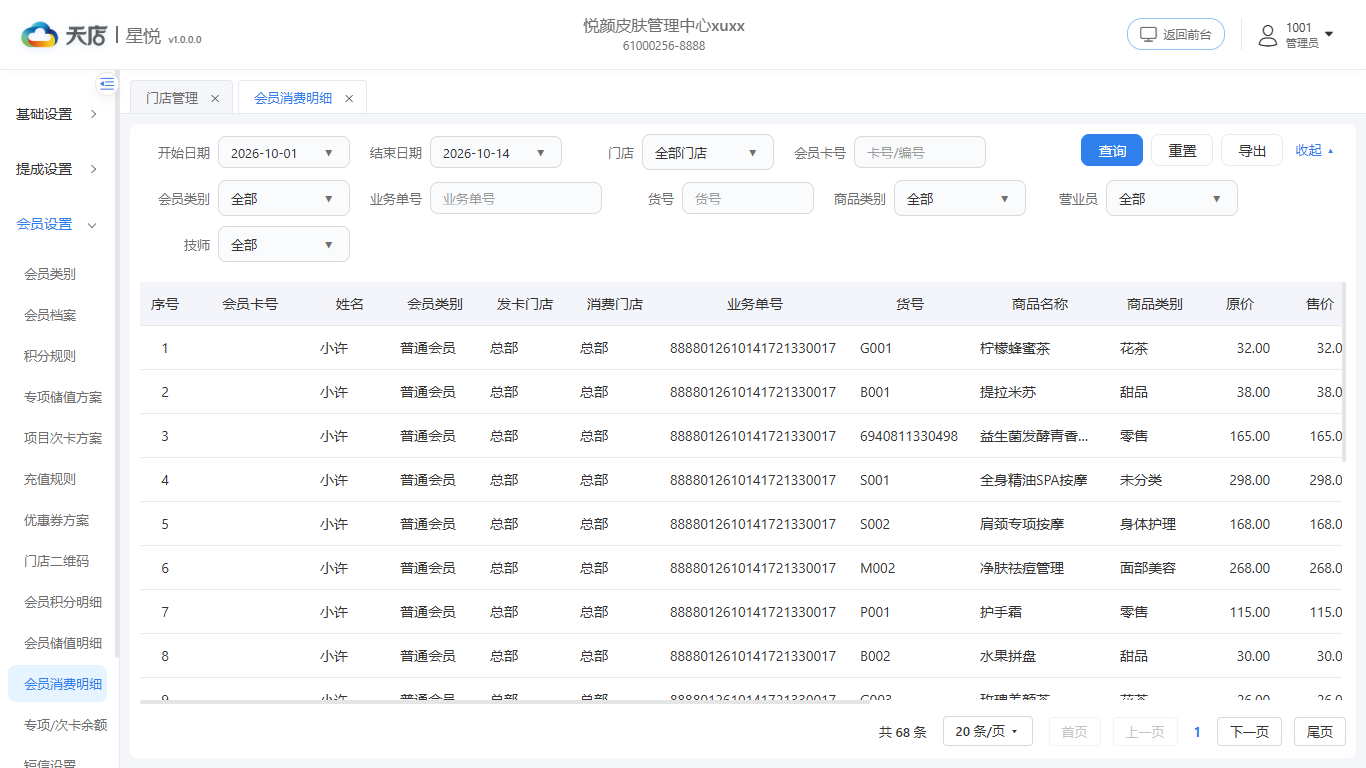Expand the 基础设置 menu section

tap(58, 114)
